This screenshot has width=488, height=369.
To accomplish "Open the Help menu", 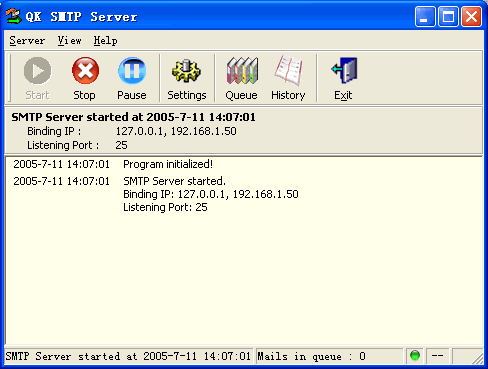I will [x=105, y=41].
